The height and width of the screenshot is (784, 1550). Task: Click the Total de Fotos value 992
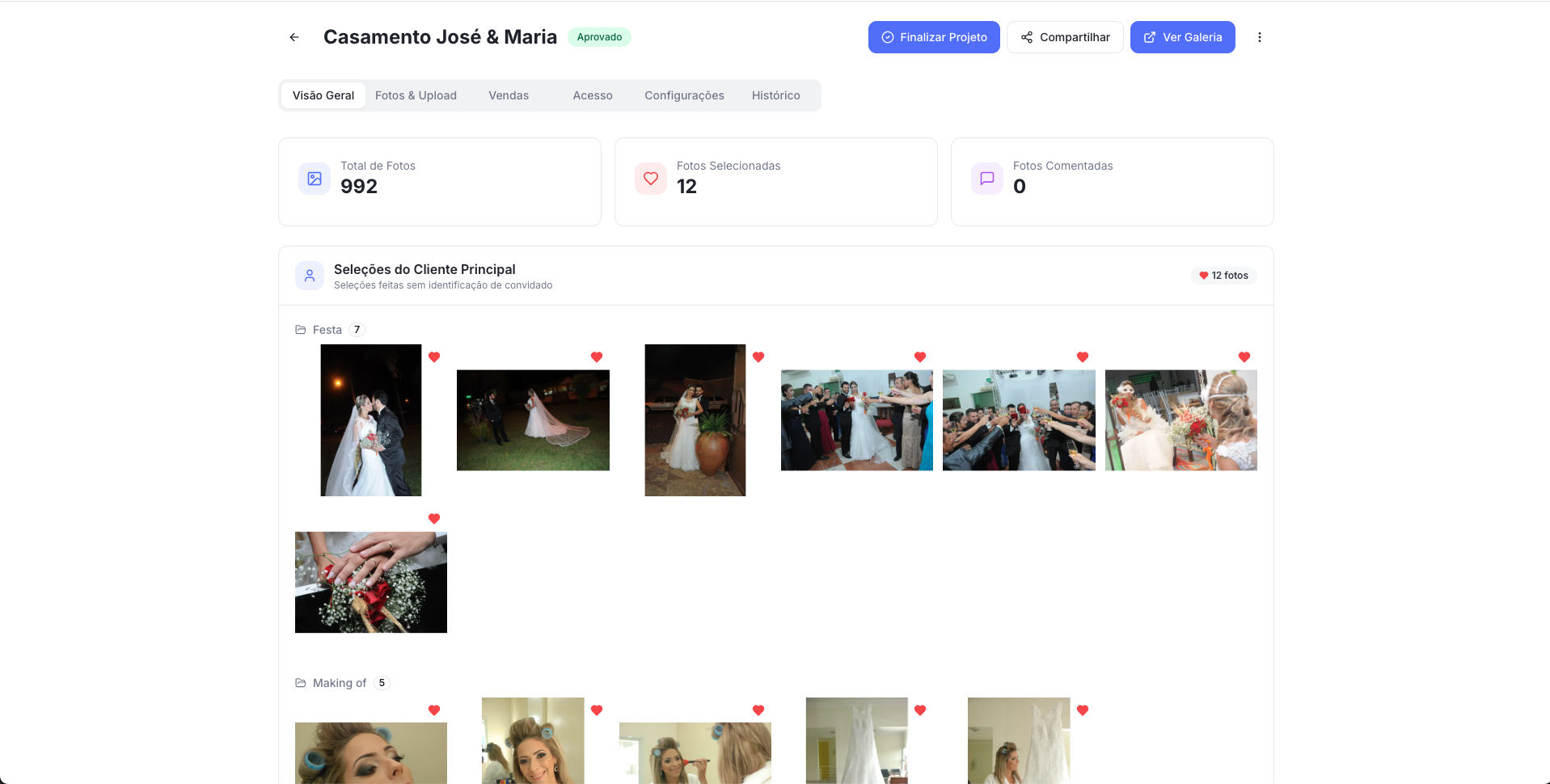click(359, 187)
